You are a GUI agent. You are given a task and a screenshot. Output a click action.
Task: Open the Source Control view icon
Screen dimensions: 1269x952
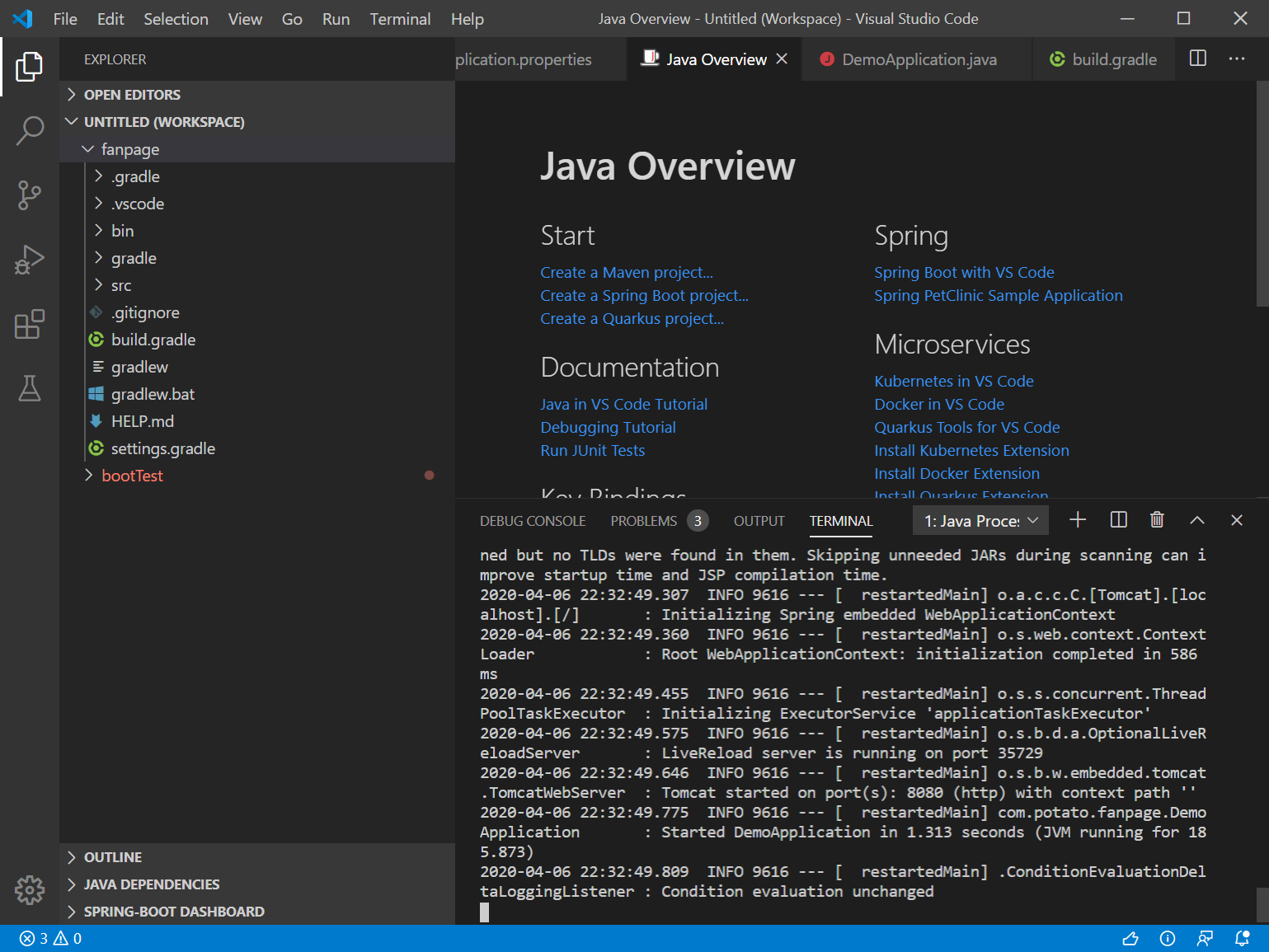pyautogui.click(x=30, y=195)
